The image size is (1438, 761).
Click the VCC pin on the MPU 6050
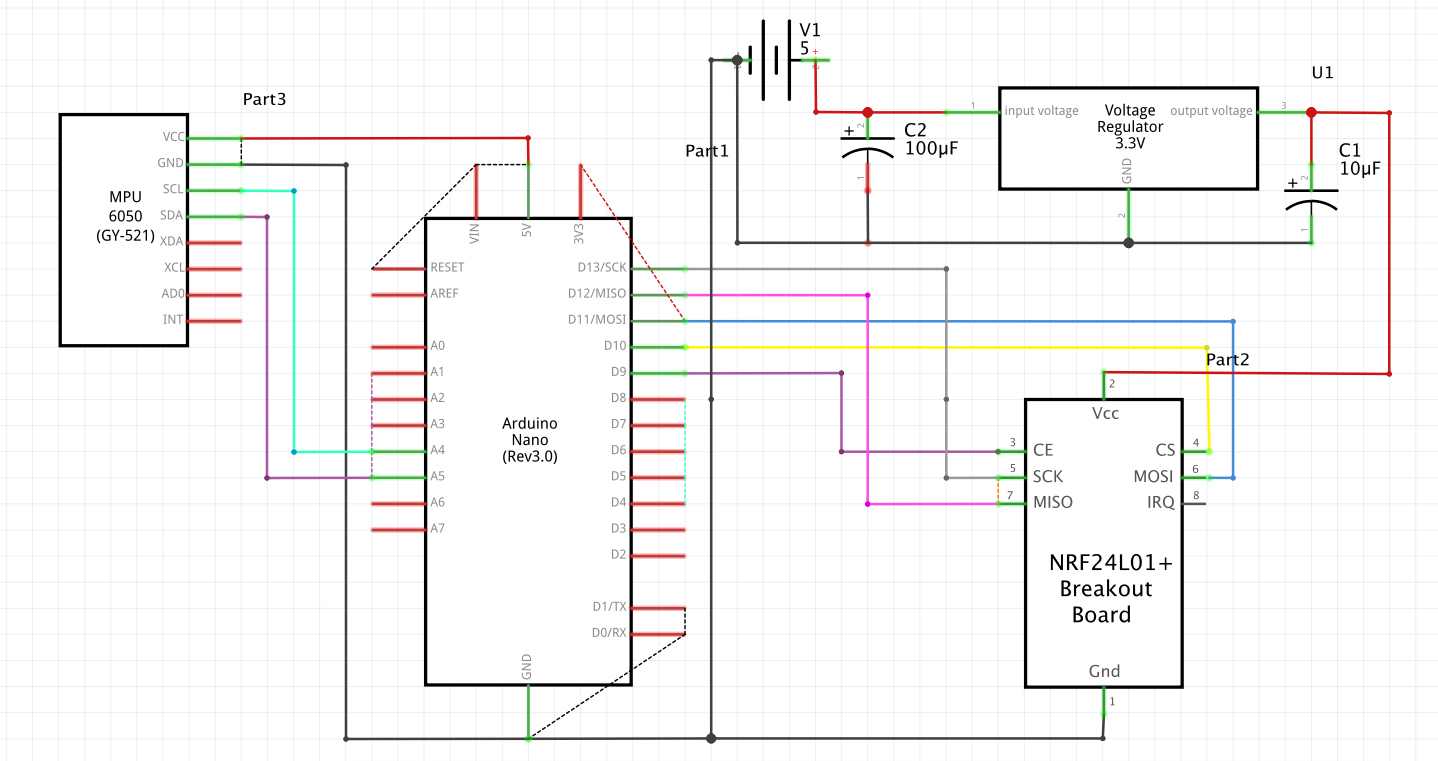point(215,138)
